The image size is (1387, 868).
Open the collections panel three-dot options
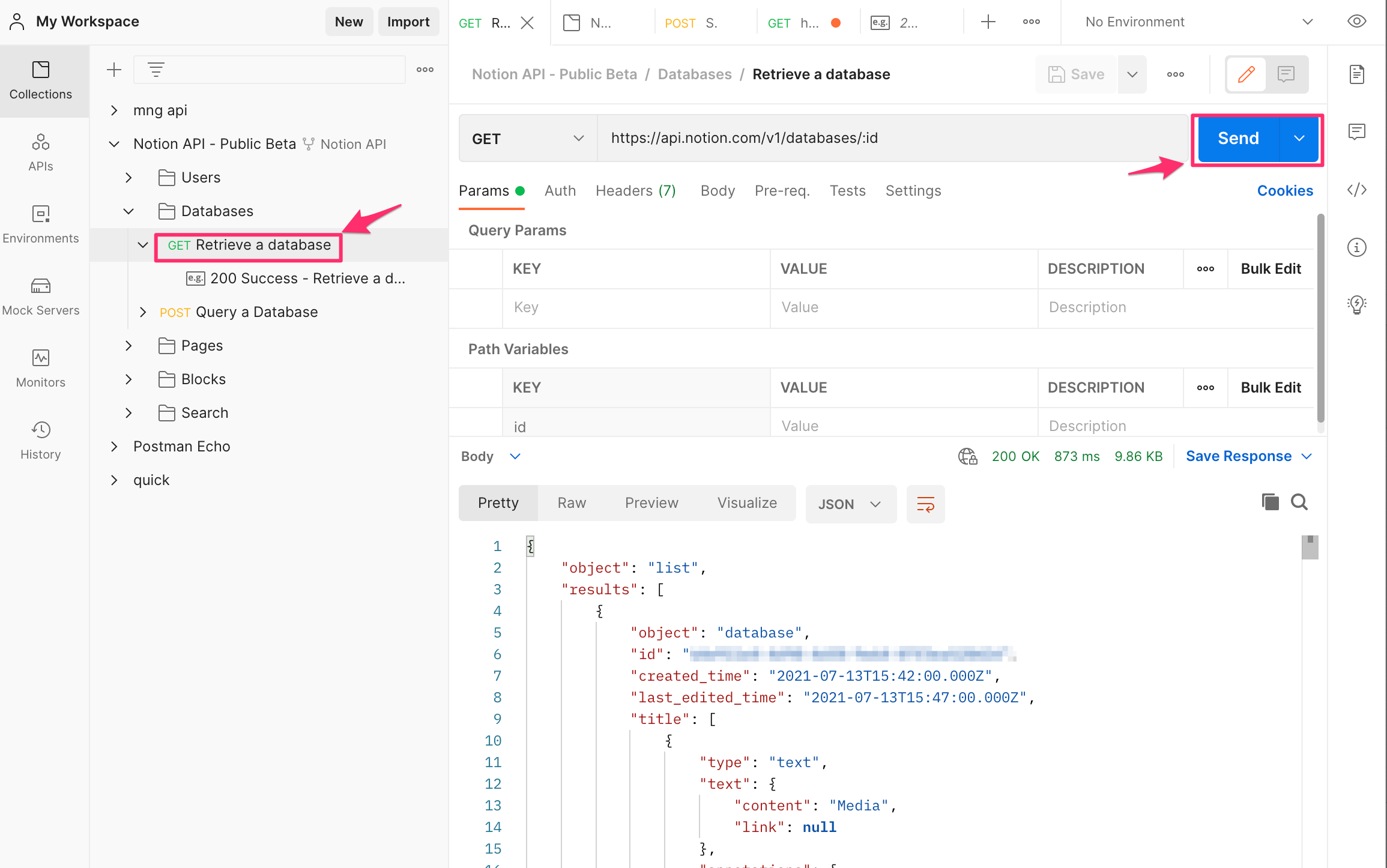[x=425, y=70]
